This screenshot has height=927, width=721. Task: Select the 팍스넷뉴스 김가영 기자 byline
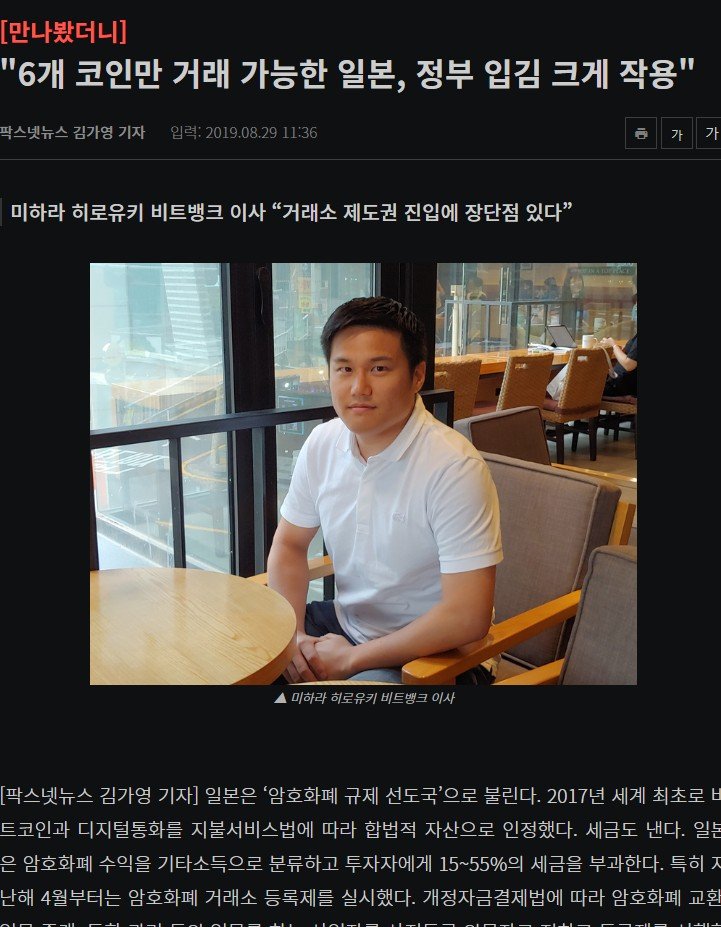coord(73,132)
